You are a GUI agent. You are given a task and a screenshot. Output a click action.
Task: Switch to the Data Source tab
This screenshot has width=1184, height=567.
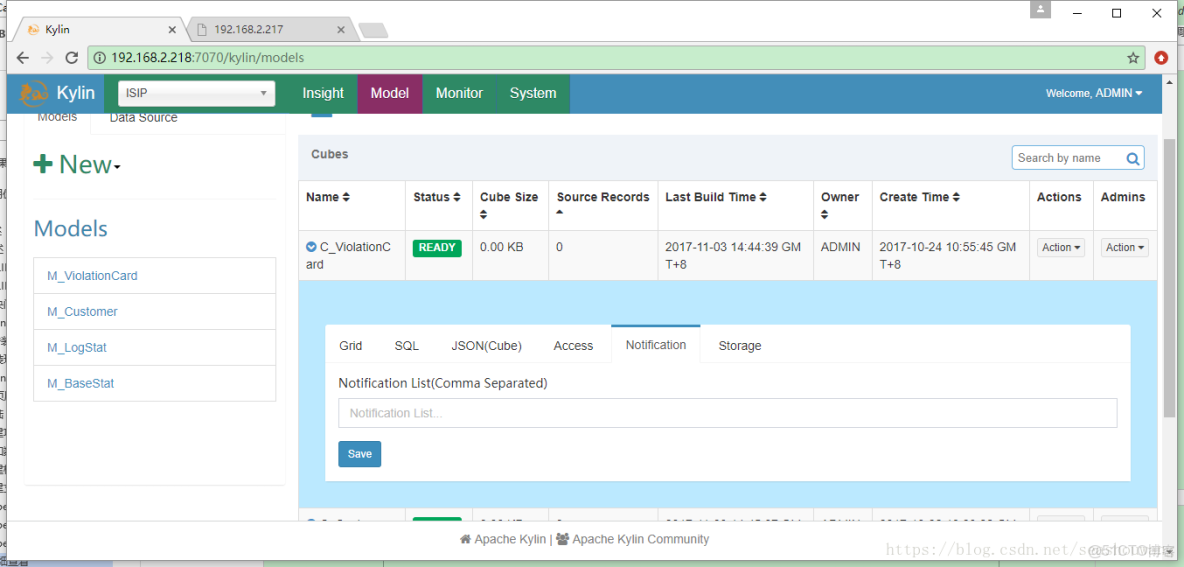[x=143, y=118]
